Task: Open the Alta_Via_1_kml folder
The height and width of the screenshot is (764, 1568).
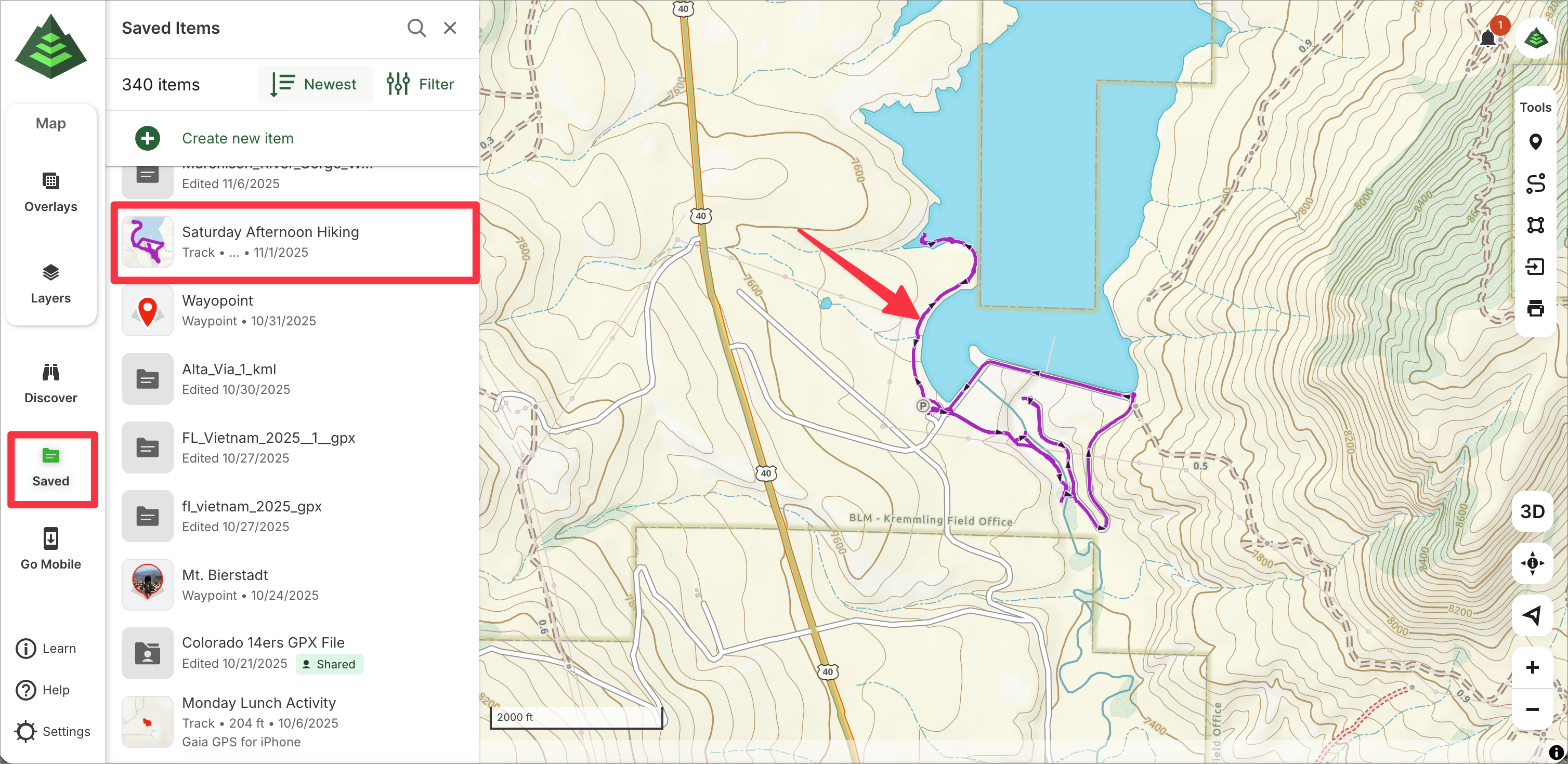Action: coord(229,369)
